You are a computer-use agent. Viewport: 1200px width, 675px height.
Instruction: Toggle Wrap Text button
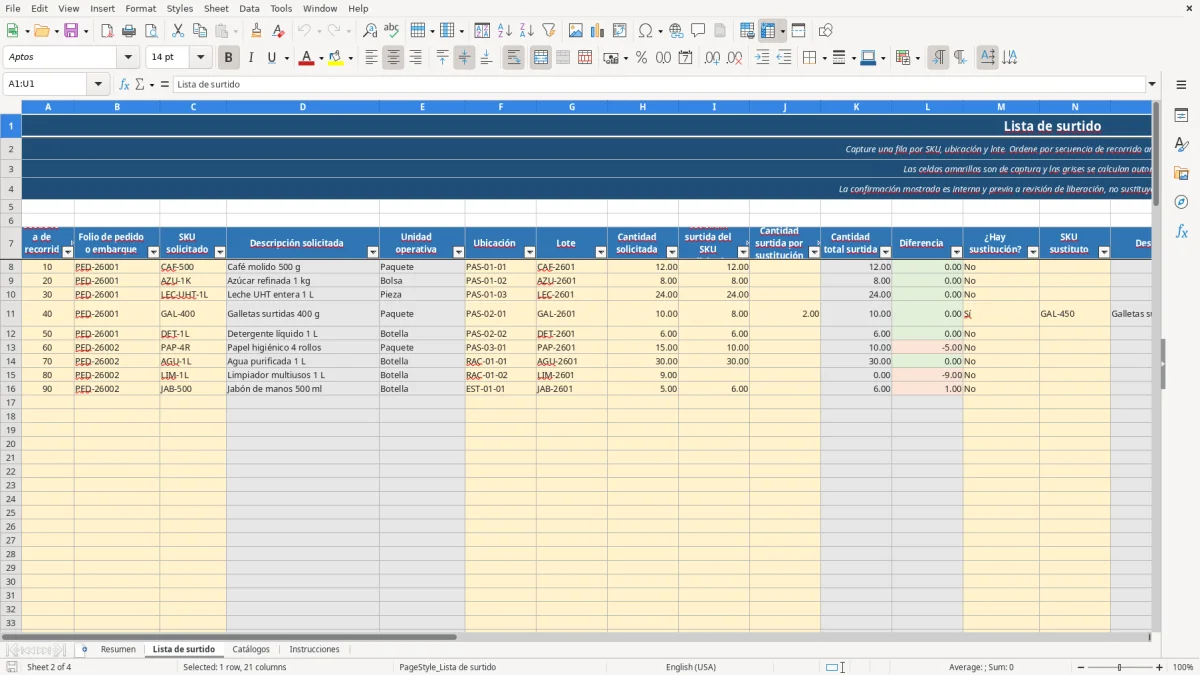point(513,58)
